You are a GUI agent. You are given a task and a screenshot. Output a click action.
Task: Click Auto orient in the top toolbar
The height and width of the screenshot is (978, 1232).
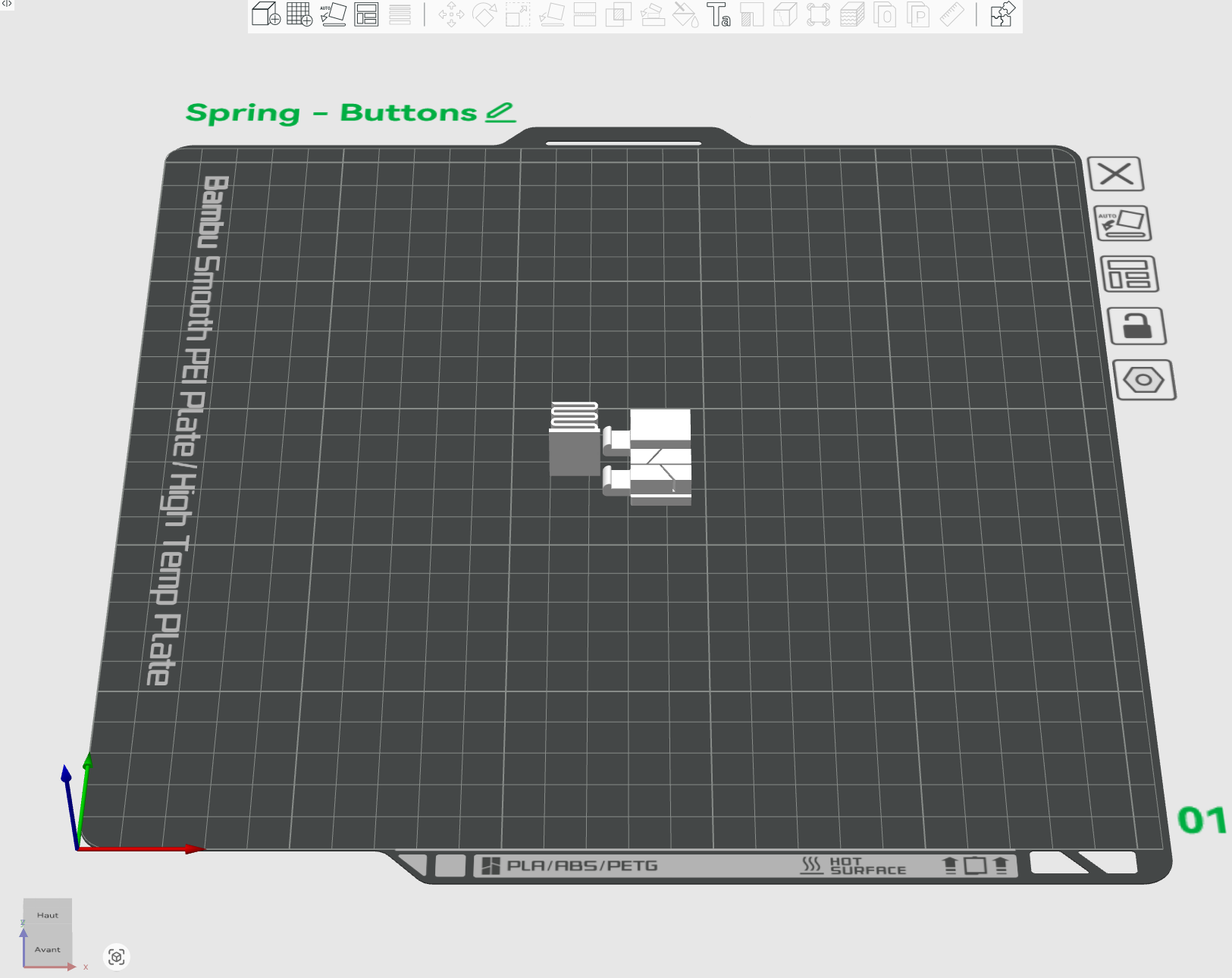333,14
